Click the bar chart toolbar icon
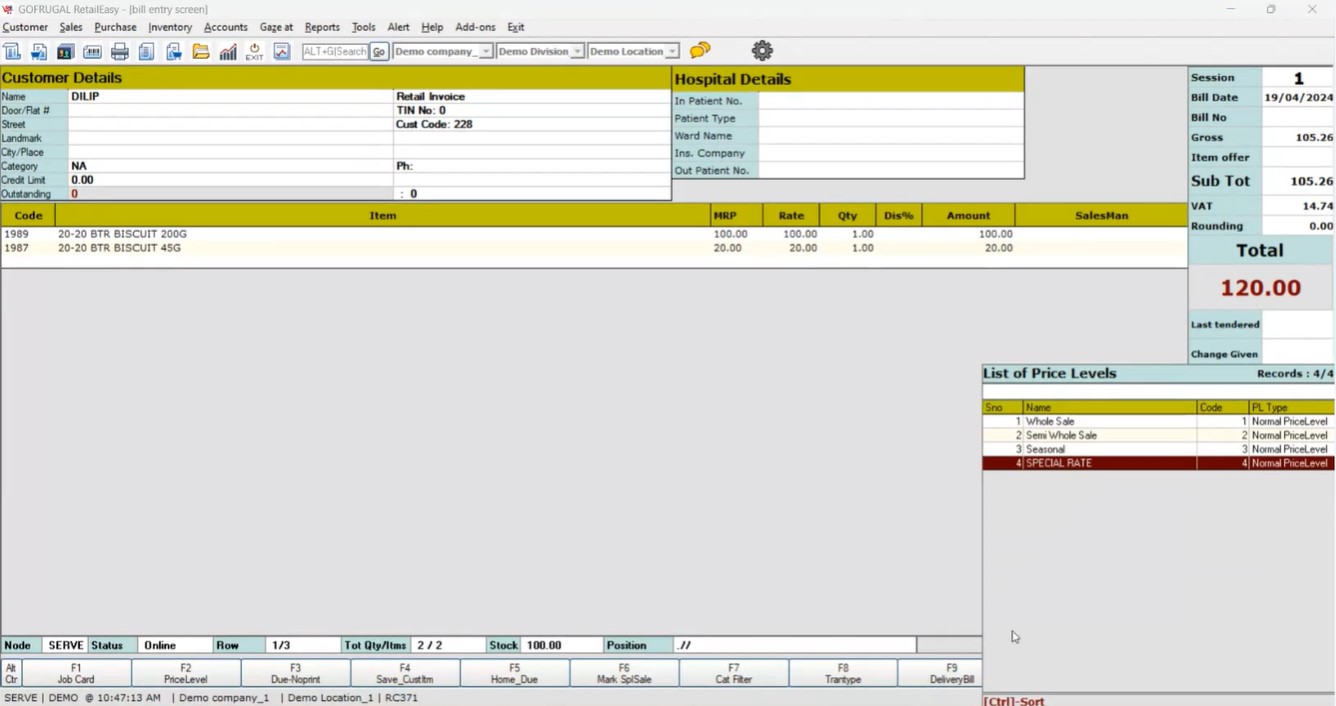1336x706 pixels. coord(228,51)
